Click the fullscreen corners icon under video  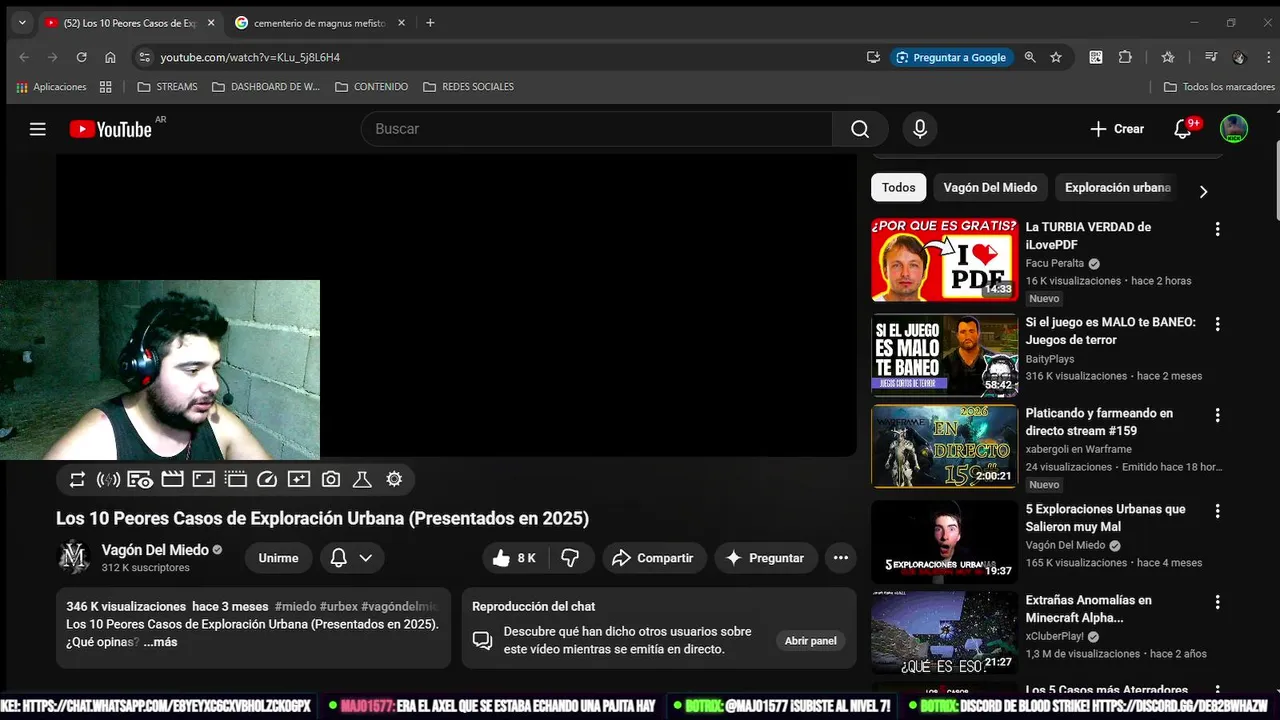[204, 480]
